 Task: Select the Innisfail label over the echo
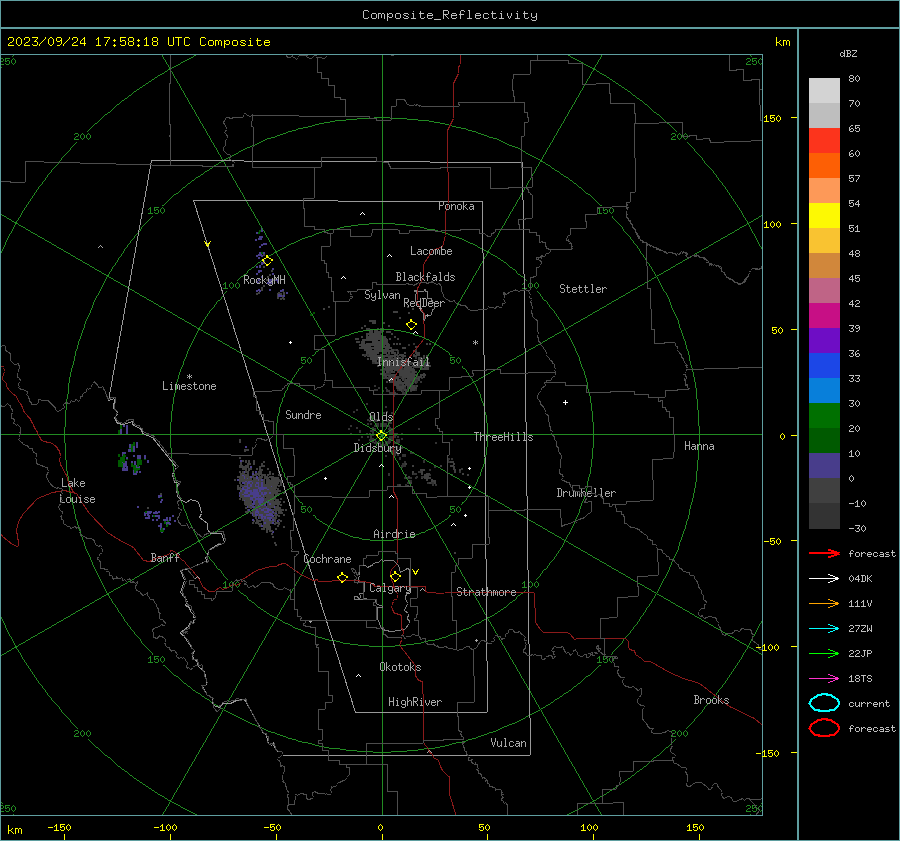pyautogui.click(x=404, y=362)
